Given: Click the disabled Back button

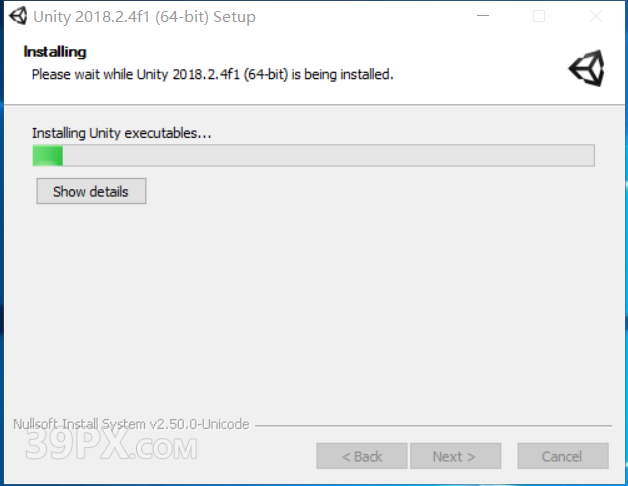Looking at the screenshot, I should [x=362, y=456].
